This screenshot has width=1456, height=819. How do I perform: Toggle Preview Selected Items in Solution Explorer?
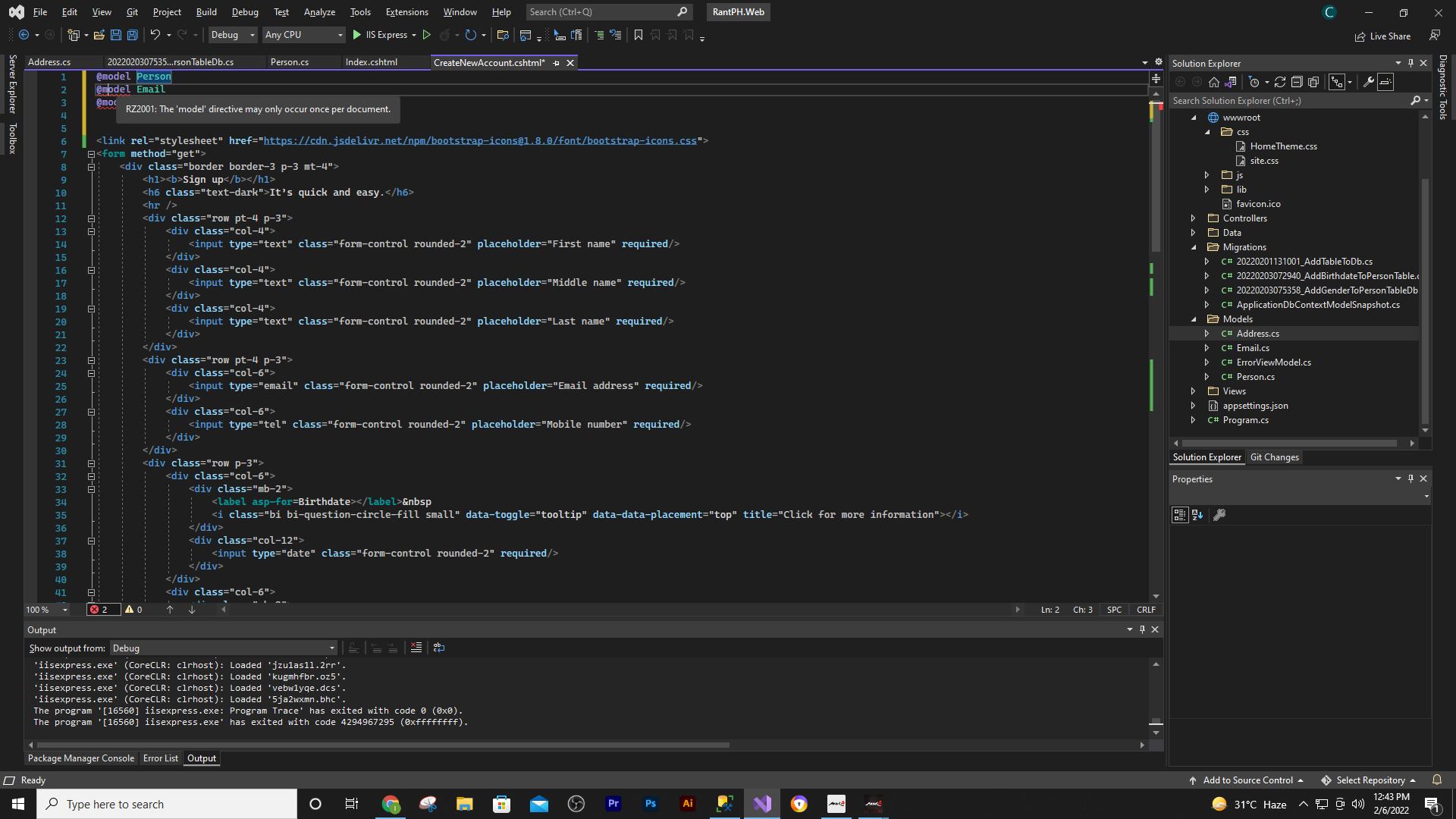coord(1385,82)
